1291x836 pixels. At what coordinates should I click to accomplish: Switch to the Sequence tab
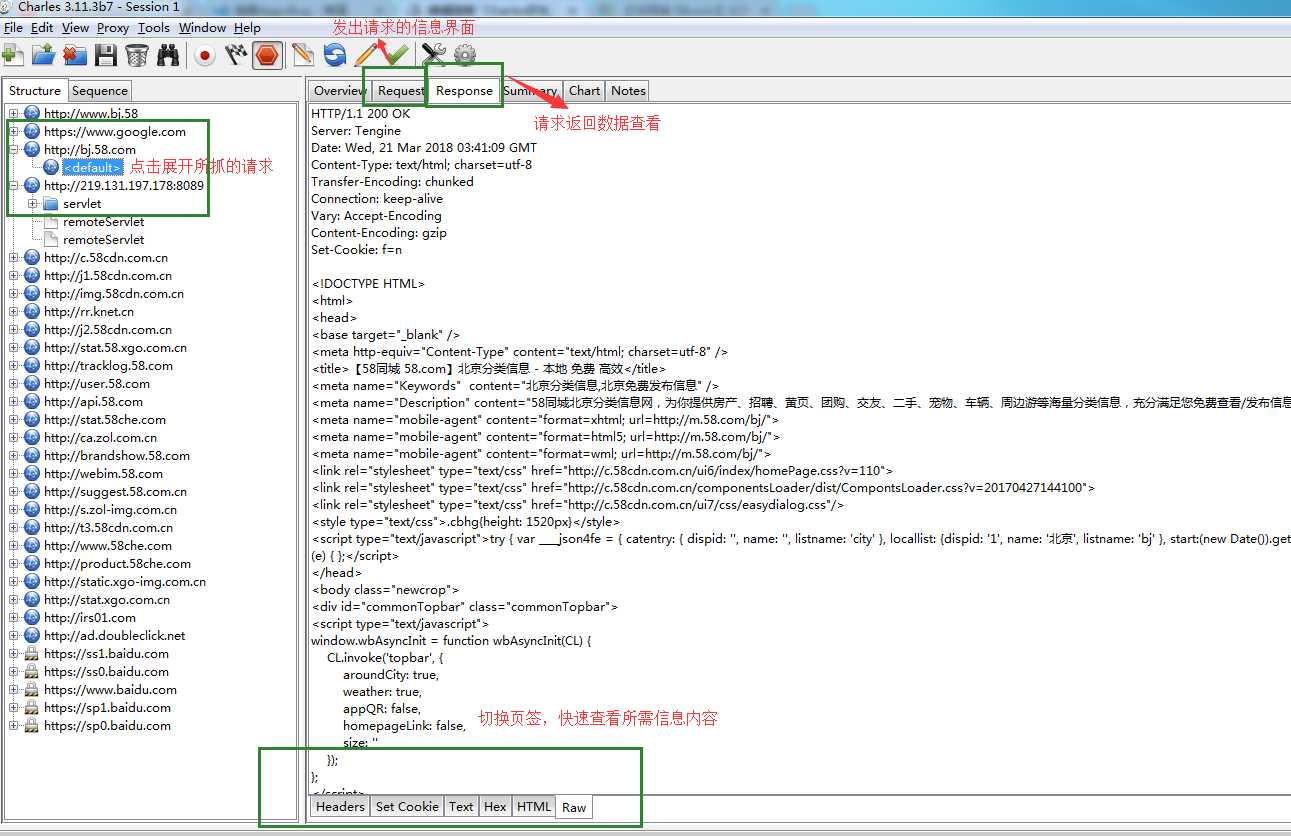pos(100,91)
